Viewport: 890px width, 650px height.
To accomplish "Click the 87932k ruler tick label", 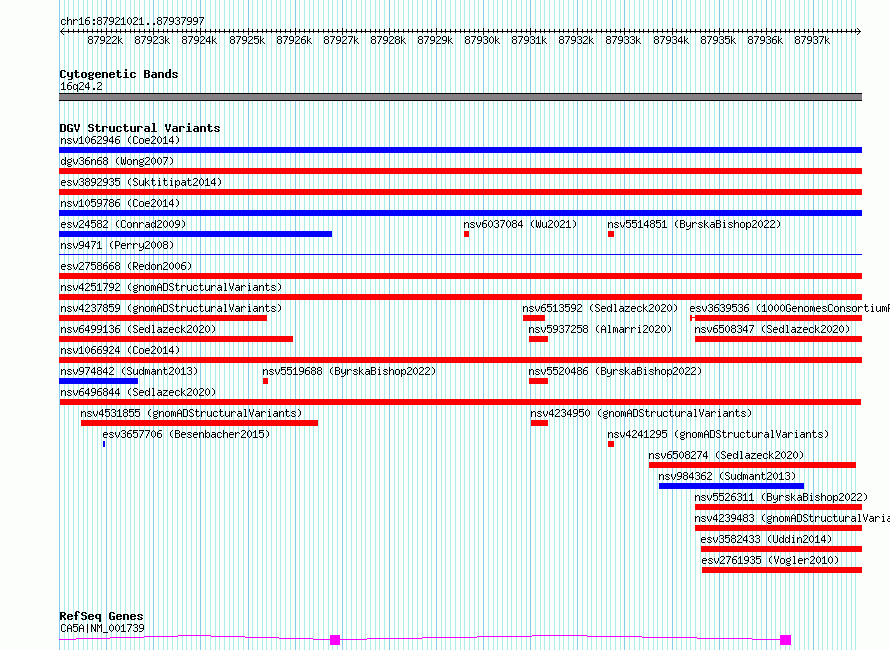I will coord(576,40).
